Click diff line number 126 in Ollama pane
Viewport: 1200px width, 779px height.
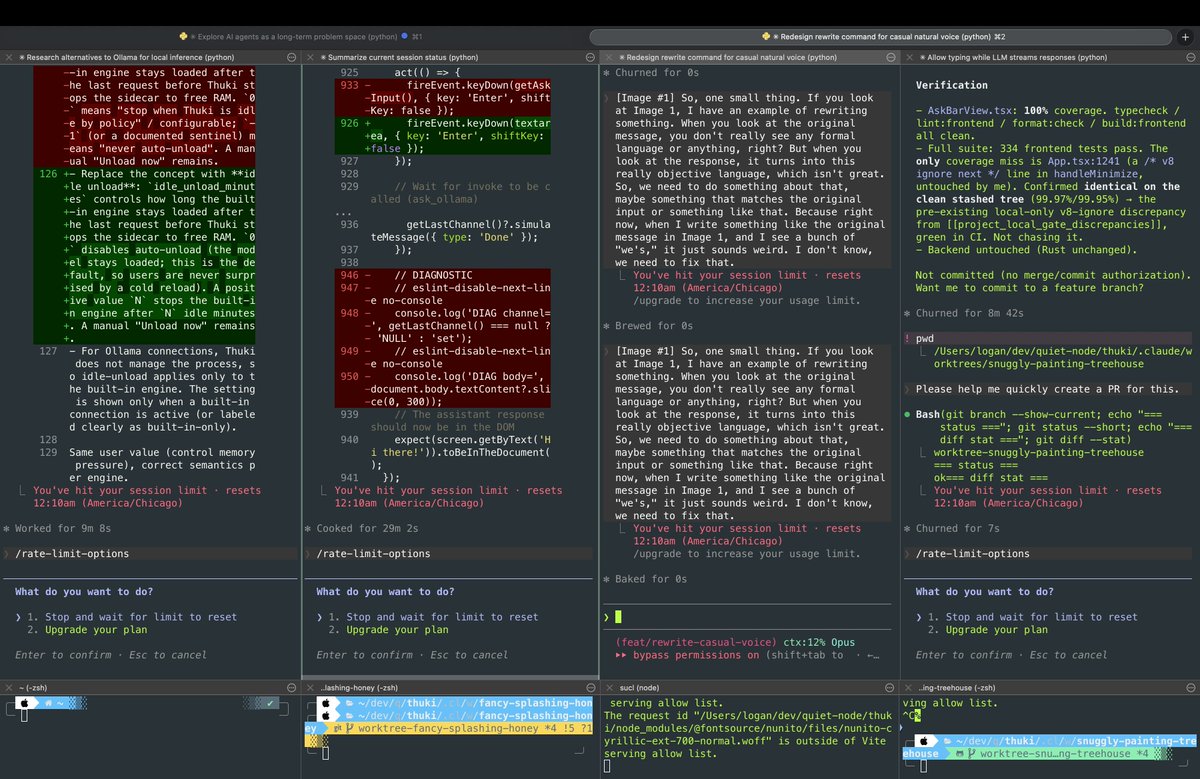pos(47,174)
